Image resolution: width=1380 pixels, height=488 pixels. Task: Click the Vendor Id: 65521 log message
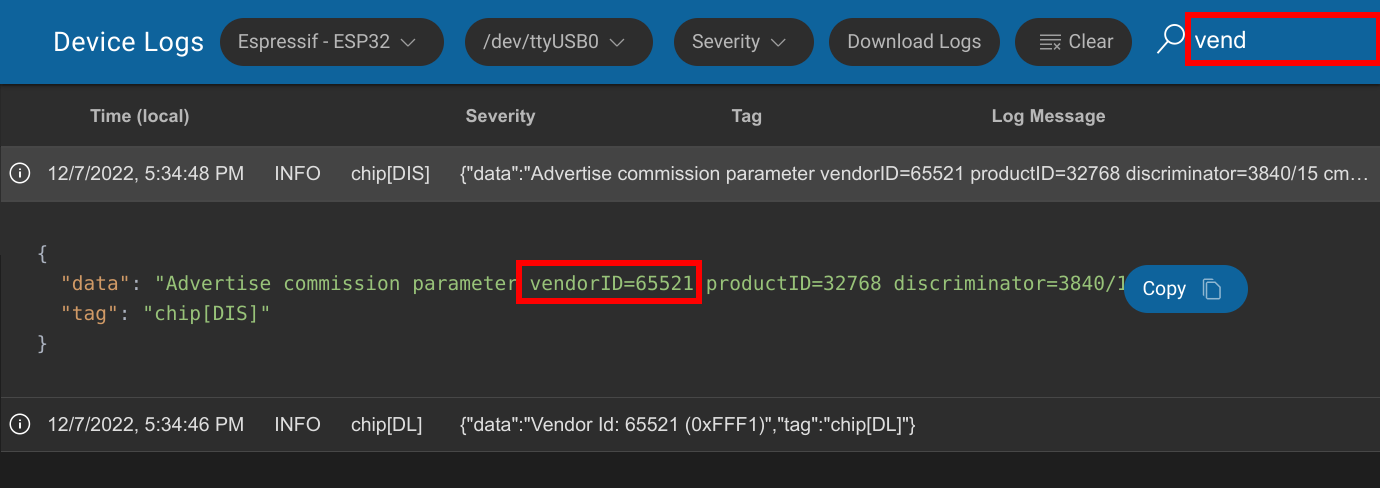pyautogui.click(x=688, y=425)
